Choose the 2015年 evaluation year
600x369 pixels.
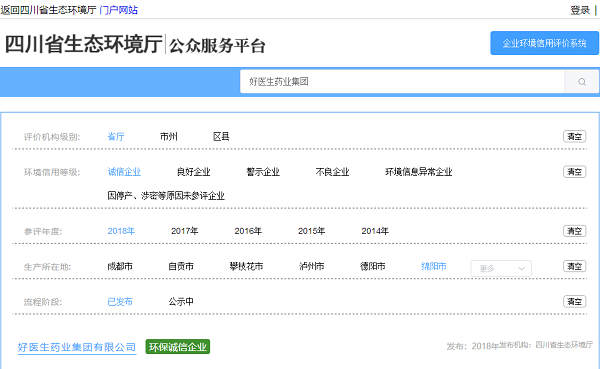tap(311, 231)
